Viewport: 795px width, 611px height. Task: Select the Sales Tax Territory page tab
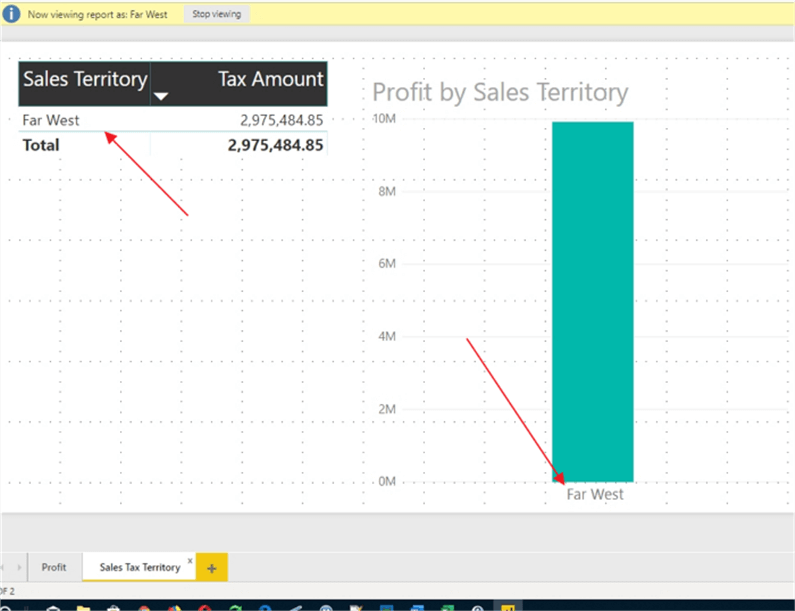click(x=139, y=567)
